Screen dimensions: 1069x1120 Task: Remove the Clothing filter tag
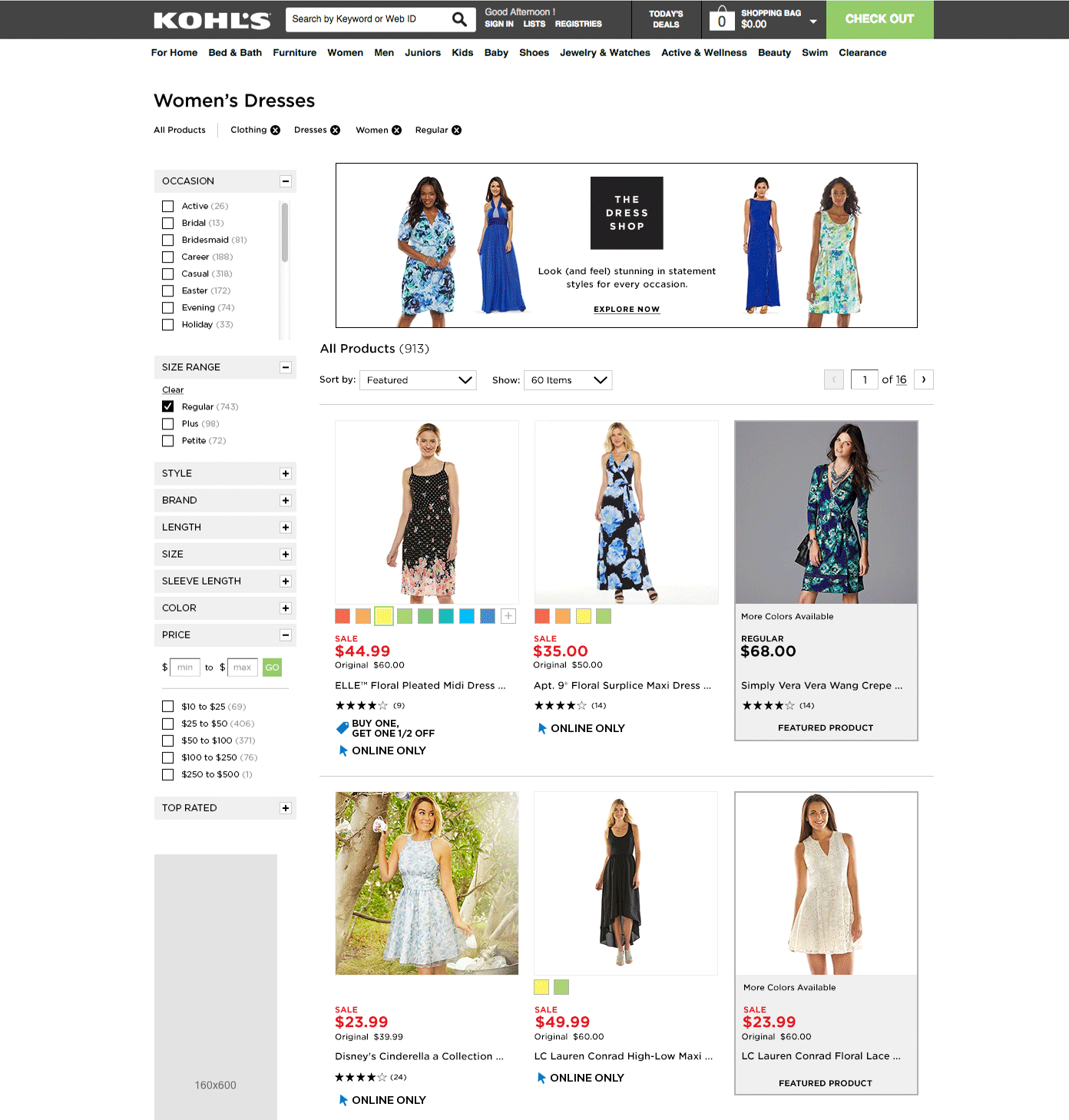pos(275,130)
